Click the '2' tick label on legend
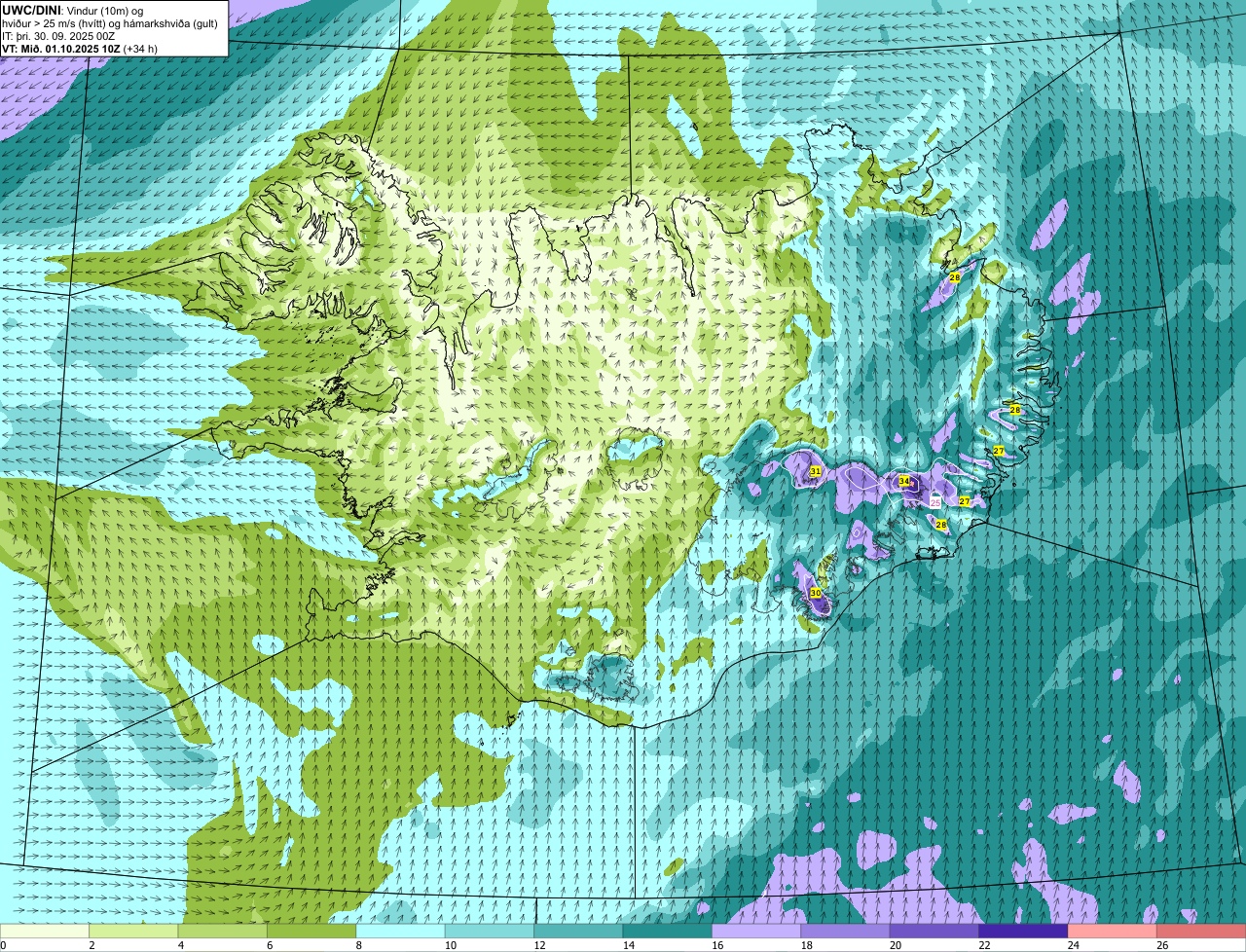The height and width of the screenshot is (952, 1246). click(x=92, y=945)
